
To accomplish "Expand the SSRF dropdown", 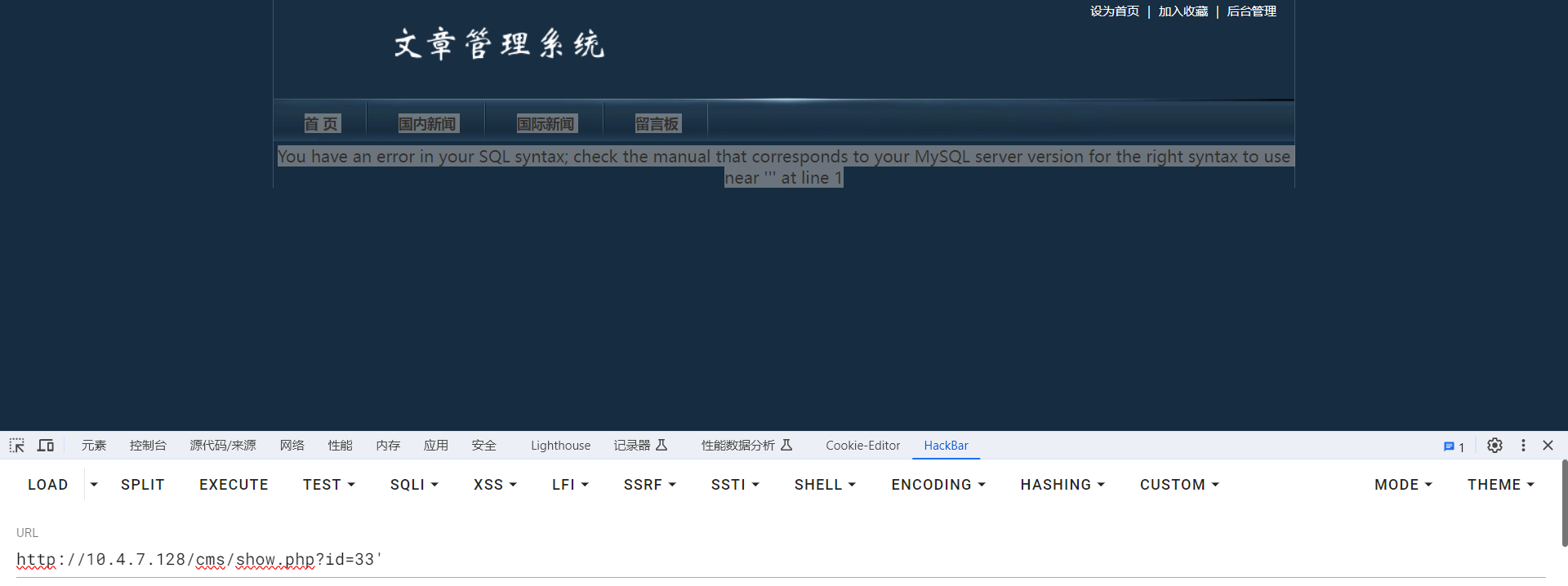I will coord(650,485).
